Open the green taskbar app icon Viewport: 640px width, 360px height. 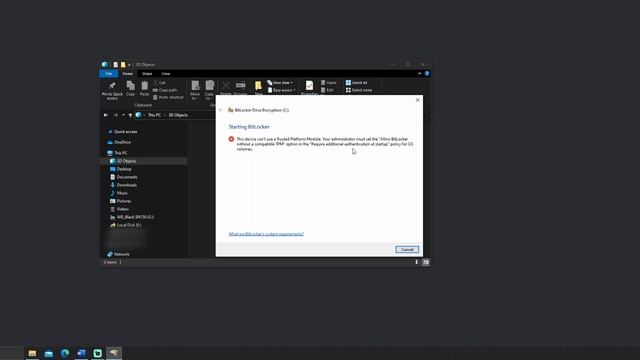click(x=98, y=353)
